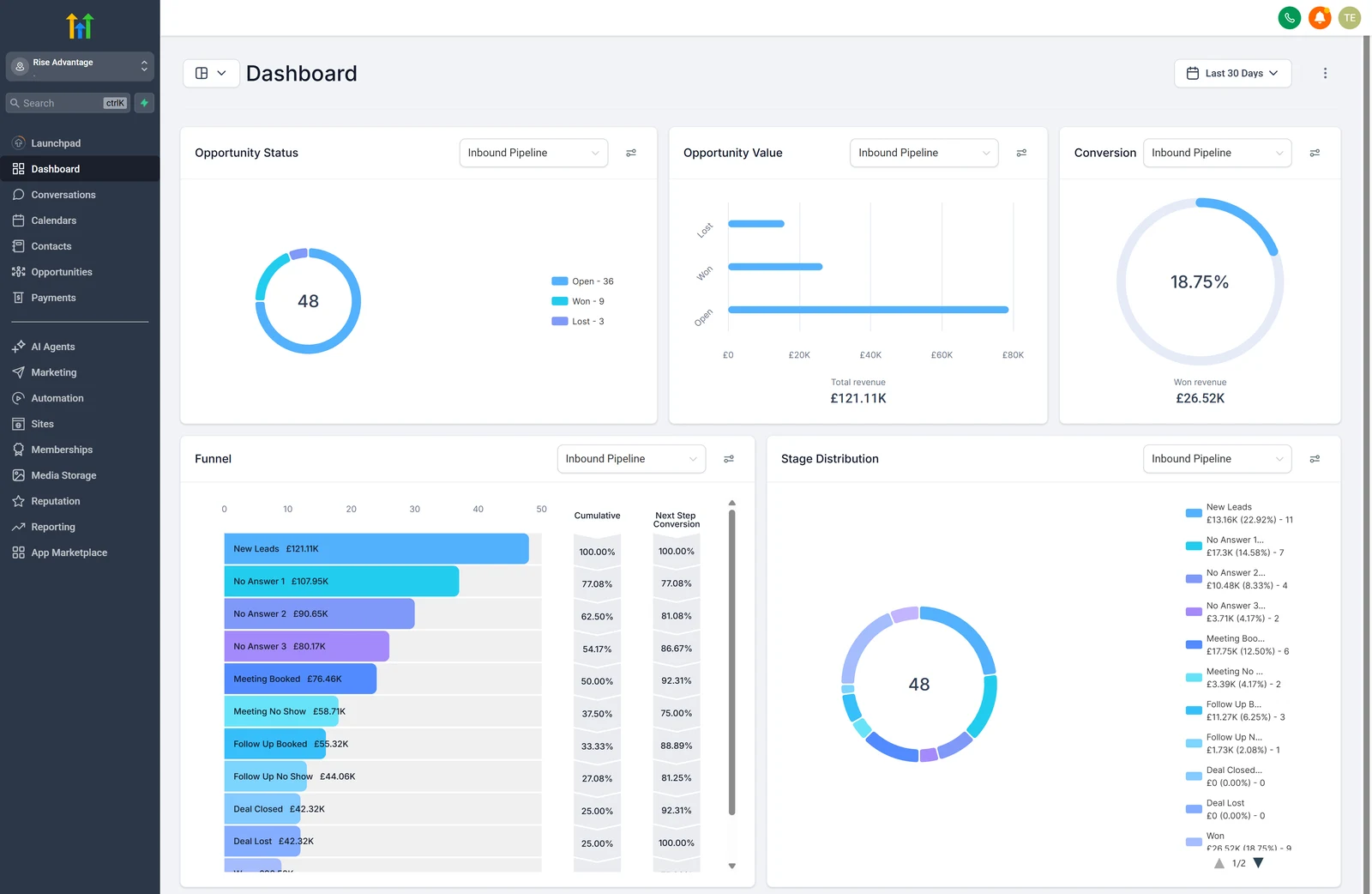Click the Automation icon
Viewport: 1372px width, 894px height.
point(18,398)
